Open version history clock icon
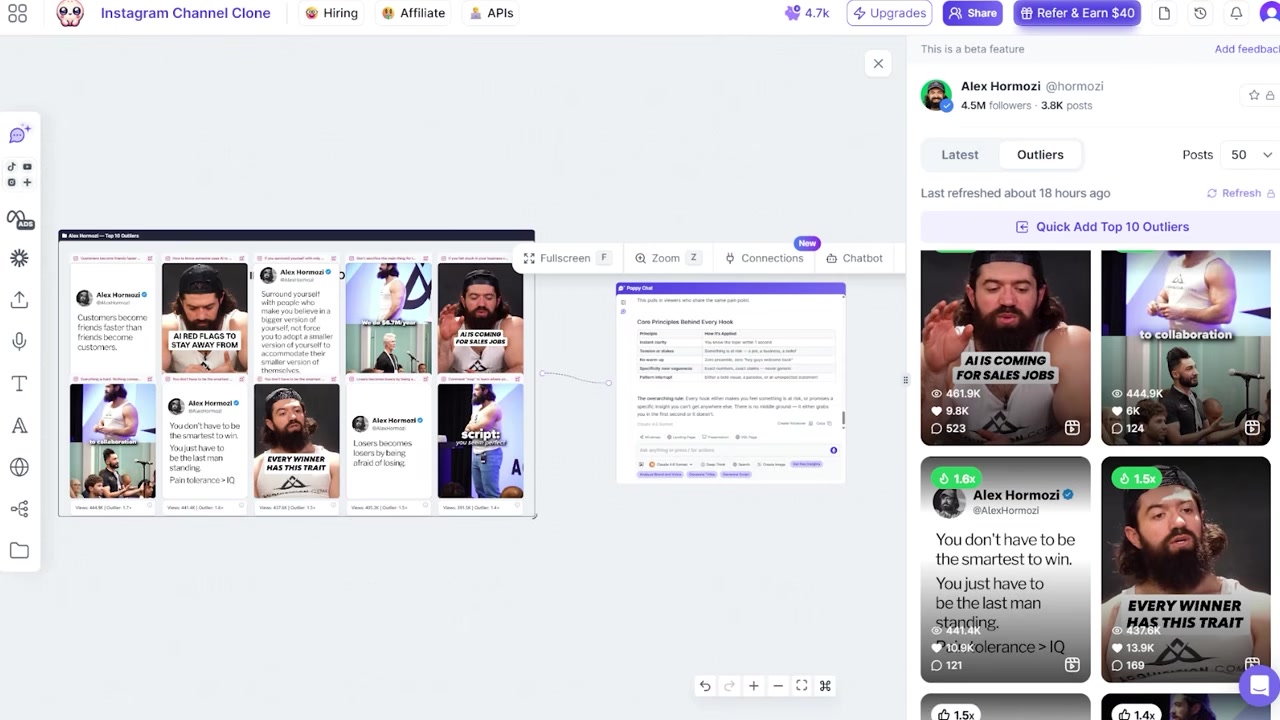 1200,14
